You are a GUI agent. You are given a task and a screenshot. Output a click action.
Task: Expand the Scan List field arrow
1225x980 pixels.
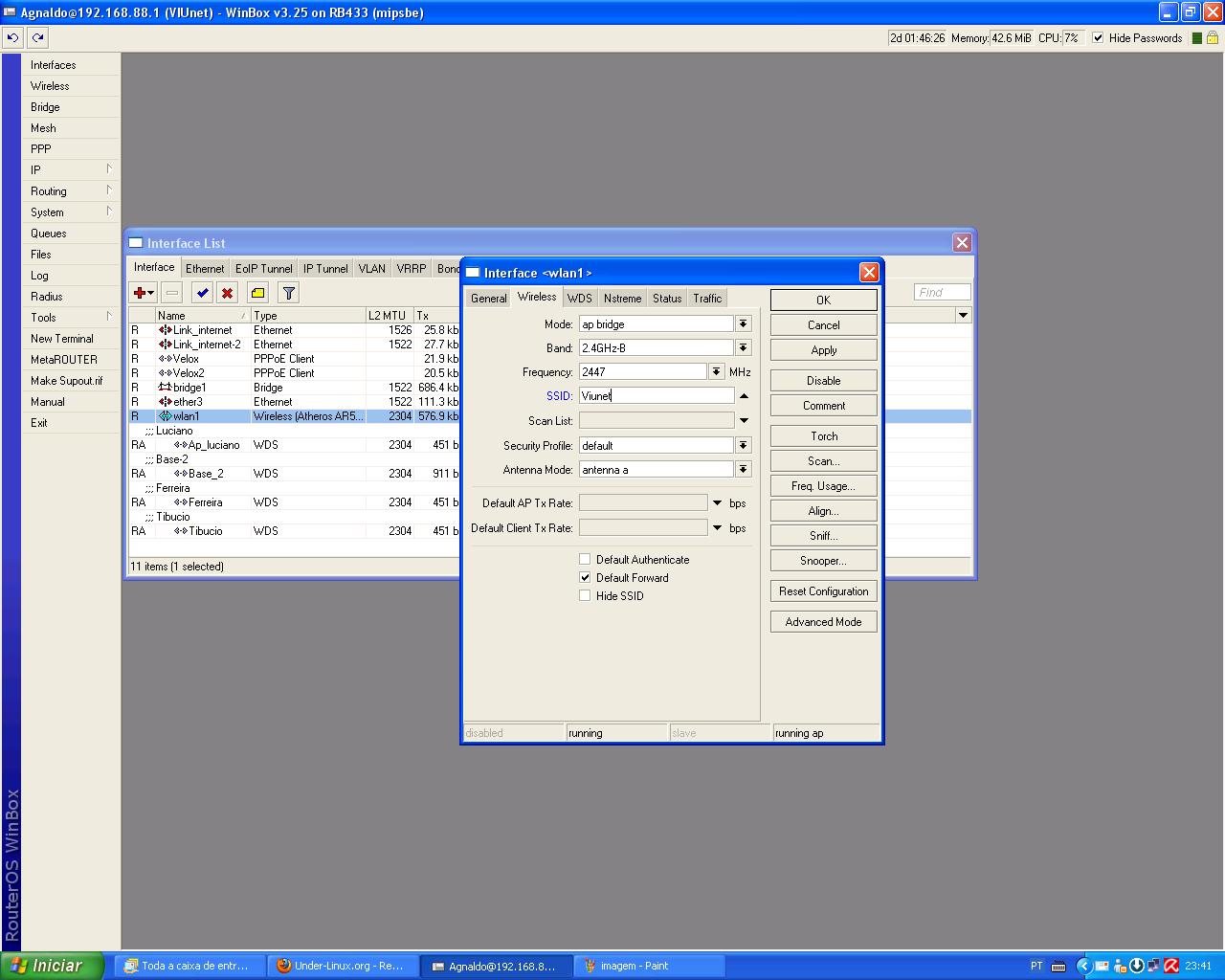[x=744, y=420]
